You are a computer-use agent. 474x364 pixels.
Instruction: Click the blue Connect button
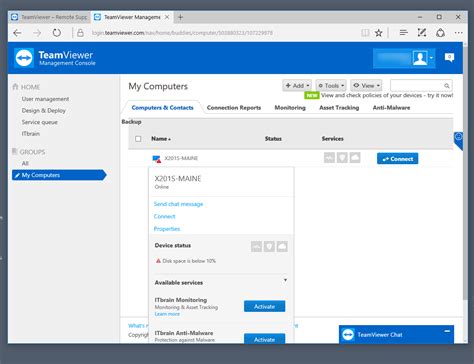coord(397,159)
